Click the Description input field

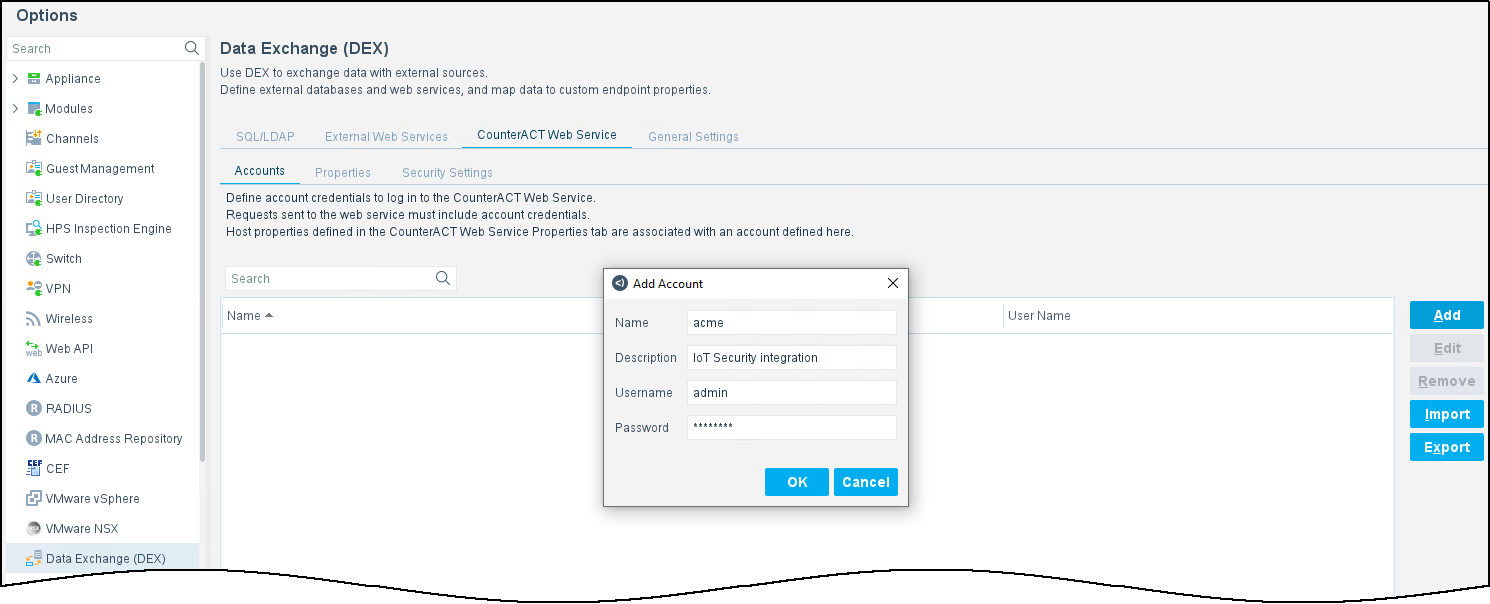click(x=792, y=357)
